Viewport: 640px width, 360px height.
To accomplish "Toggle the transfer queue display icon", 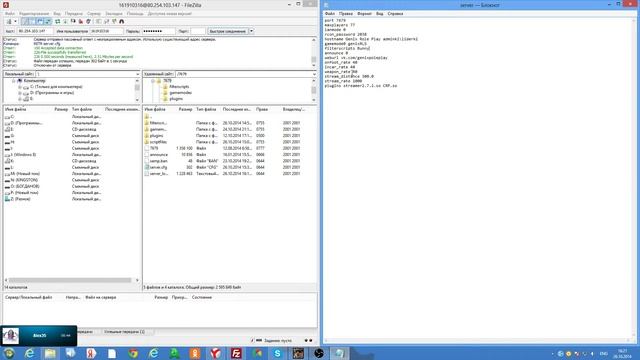I will click(48, 21).
